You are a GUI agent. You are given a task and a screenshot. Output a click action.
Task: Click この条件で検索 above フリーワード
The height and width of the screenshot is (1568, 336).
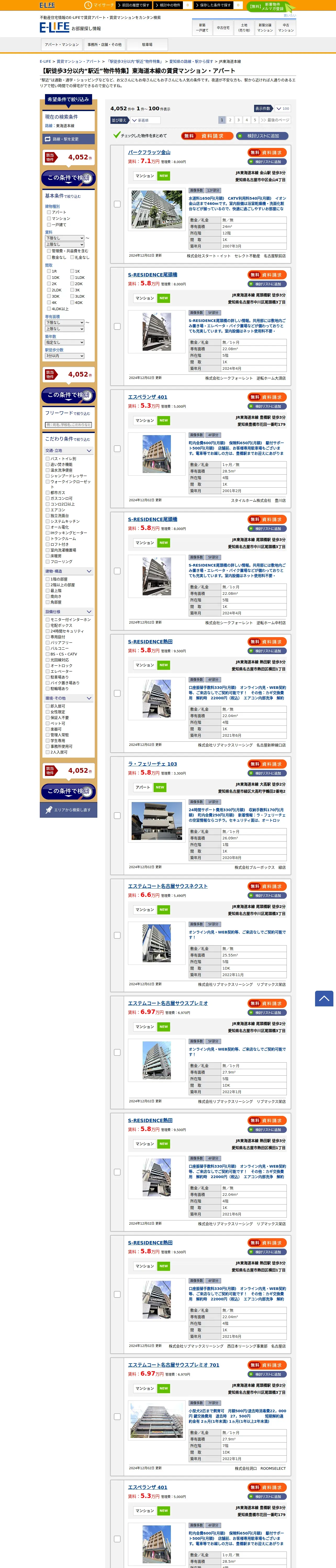[x=68, y=395]
